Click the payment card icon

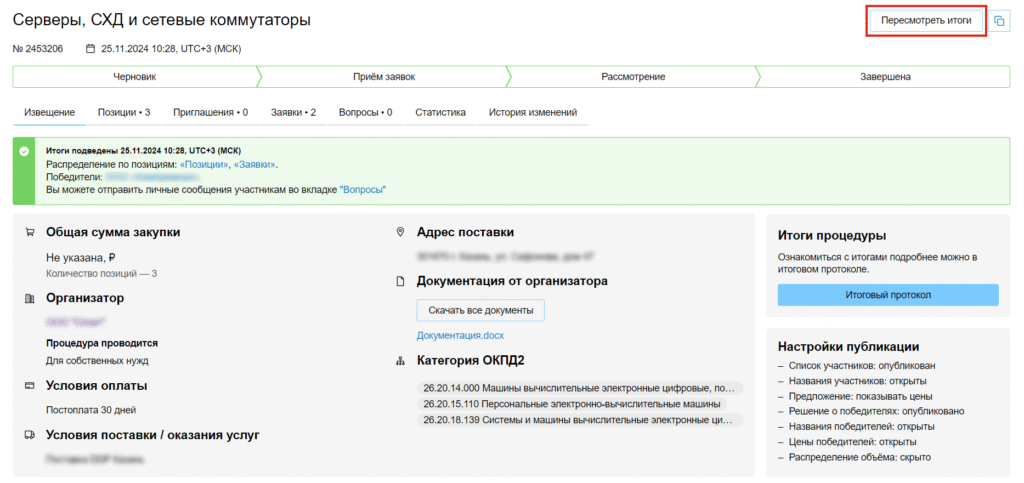(x=29, y=386)
